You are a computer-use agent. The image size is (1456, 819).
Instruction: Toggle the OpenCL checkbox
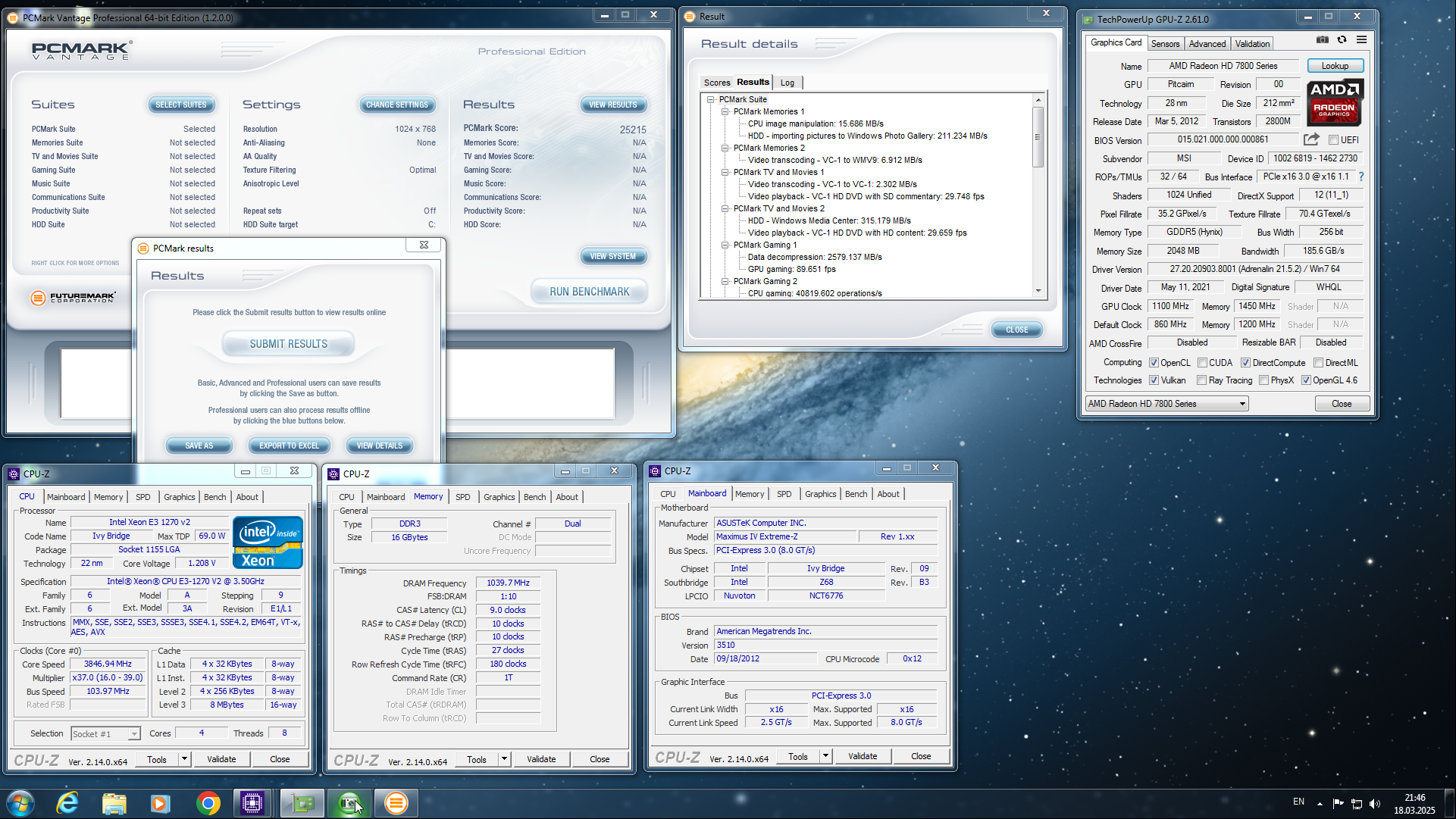point(1154,363)
